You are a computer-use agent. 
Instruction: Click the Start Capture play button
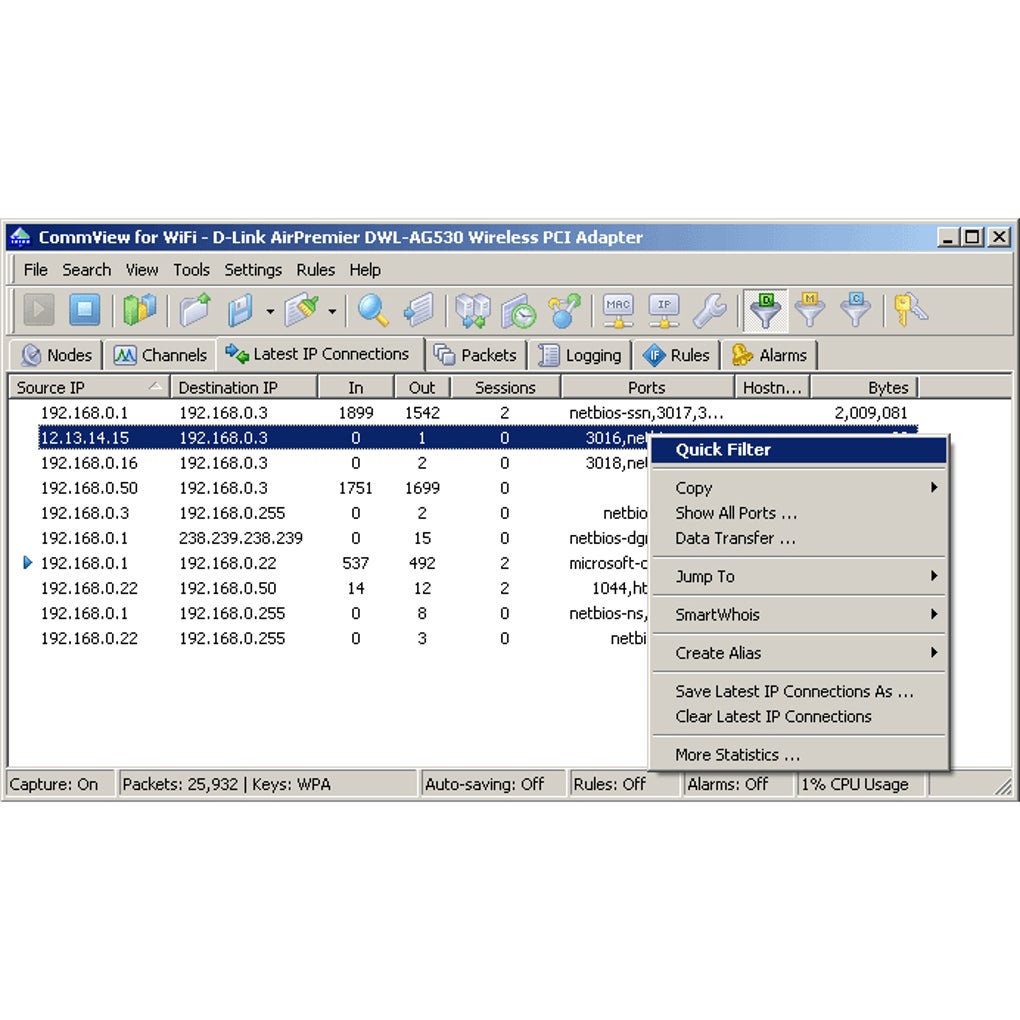[39, 310]
